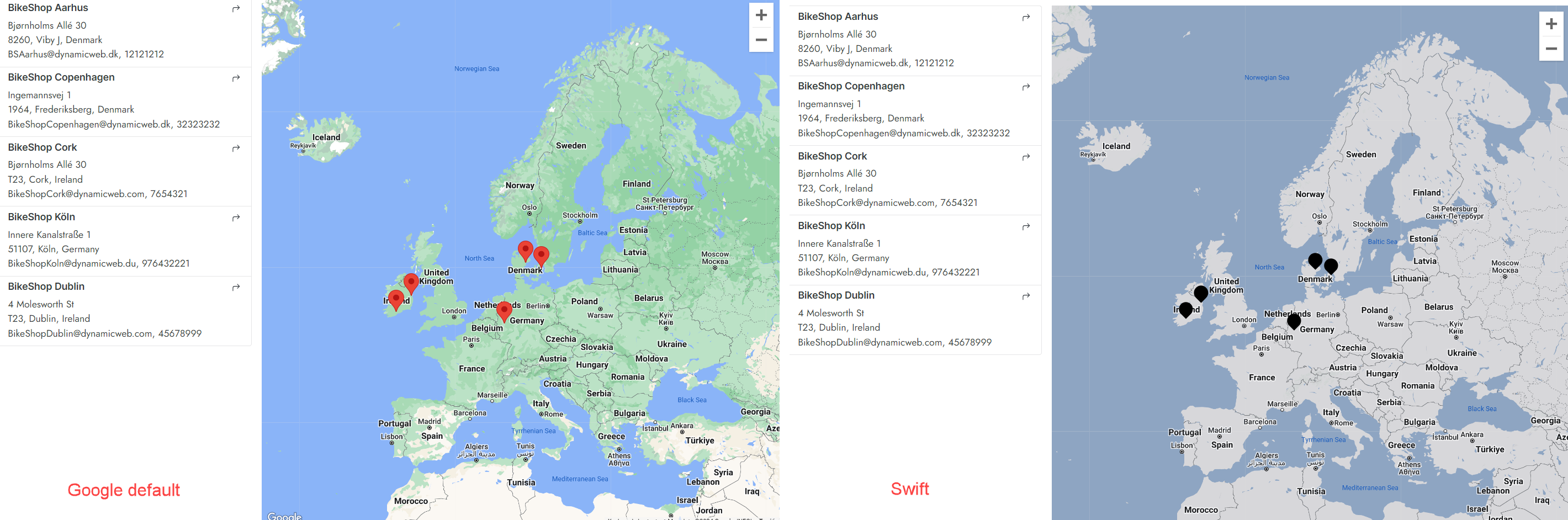Click directions arrow for BikeShop Dublin in left list

coord(236,287)
